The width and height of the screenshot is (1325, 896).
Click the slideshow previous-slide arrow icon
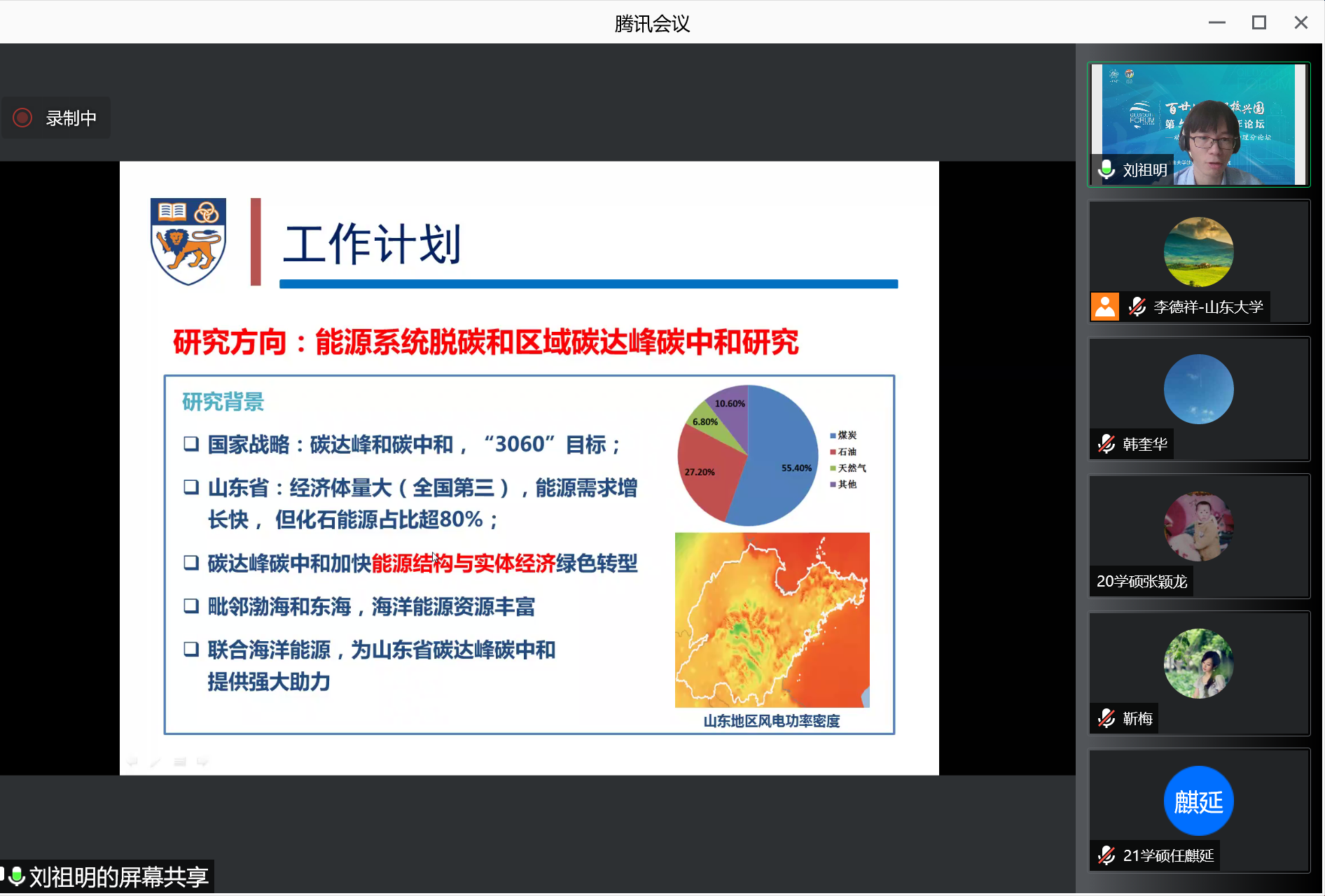point(132,762)
